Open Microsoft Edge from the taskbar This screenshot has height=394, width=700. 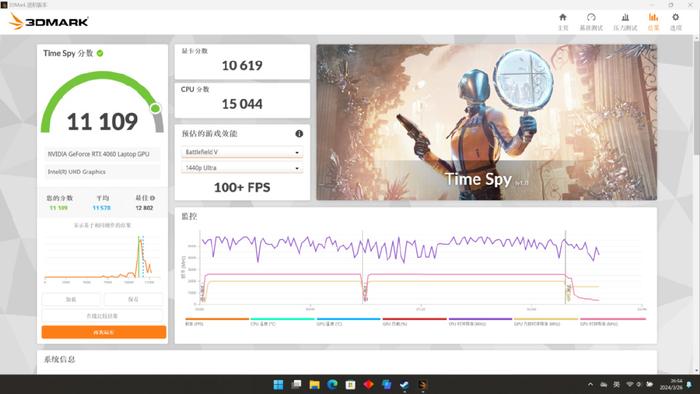pyautogui.click(x=332, y=384)
